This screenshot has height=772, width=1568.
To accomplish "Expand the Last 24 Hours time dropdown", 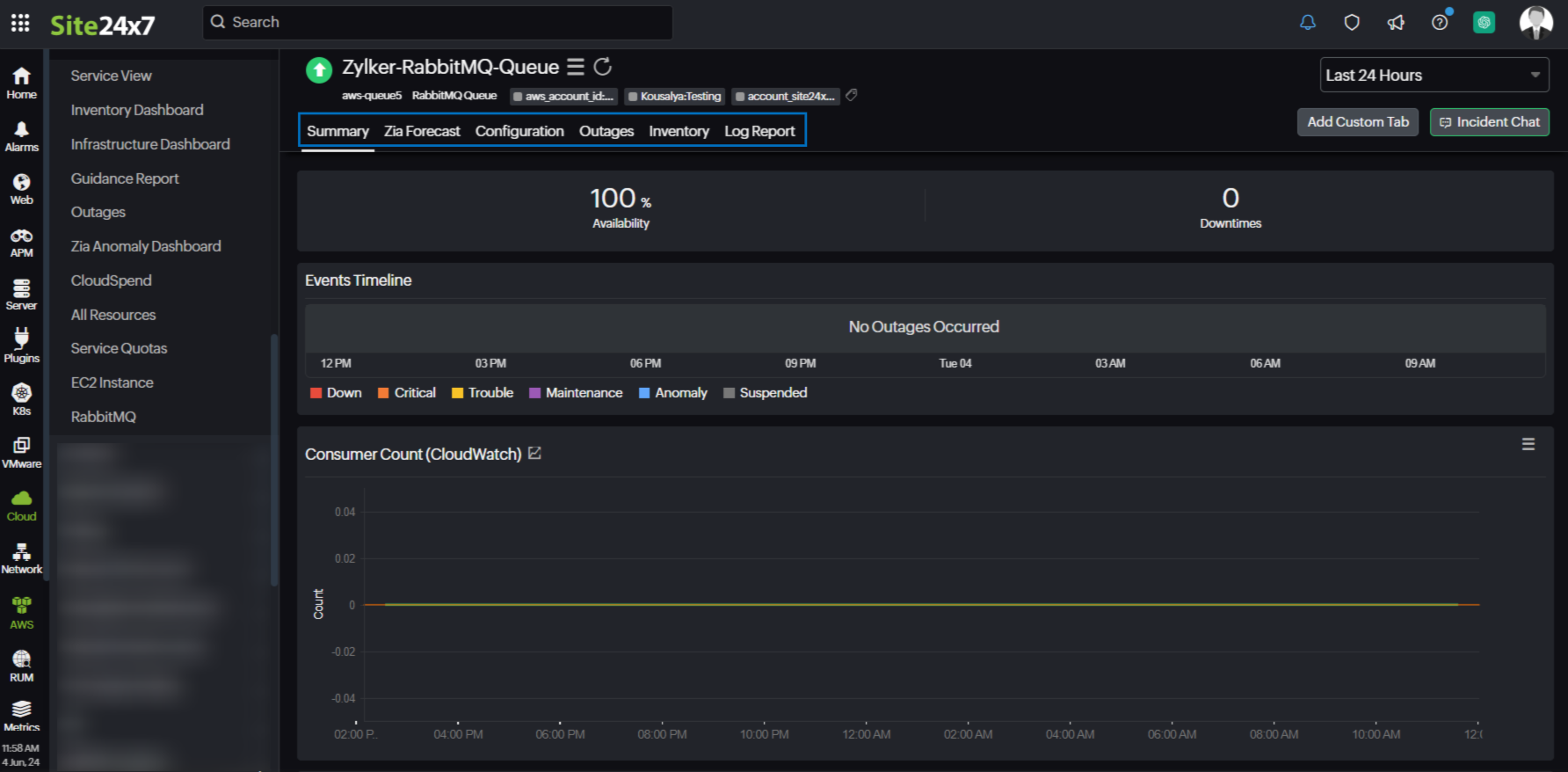I will [1434, 76].
